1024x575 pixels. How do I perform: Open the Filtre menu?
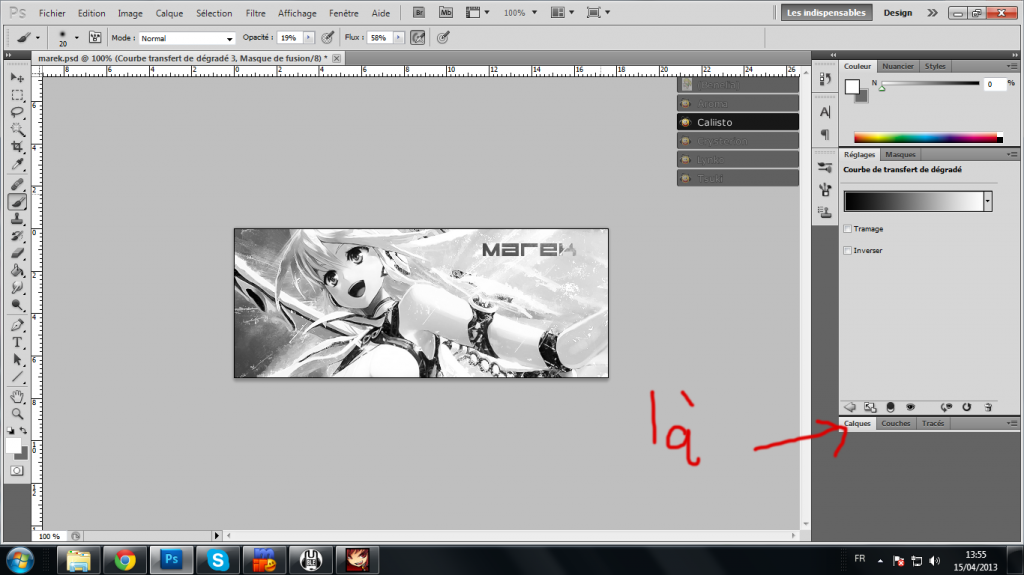tap(255, 13)
